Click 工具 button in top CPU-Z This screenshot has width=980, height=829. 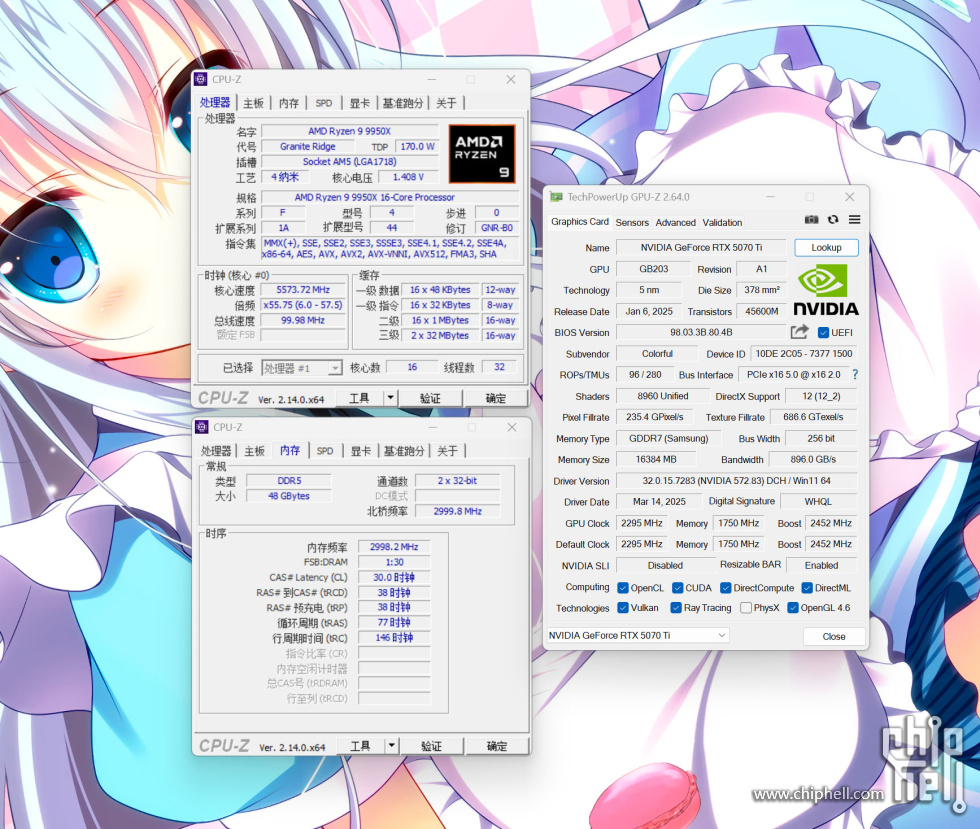(x=359, y=398)
